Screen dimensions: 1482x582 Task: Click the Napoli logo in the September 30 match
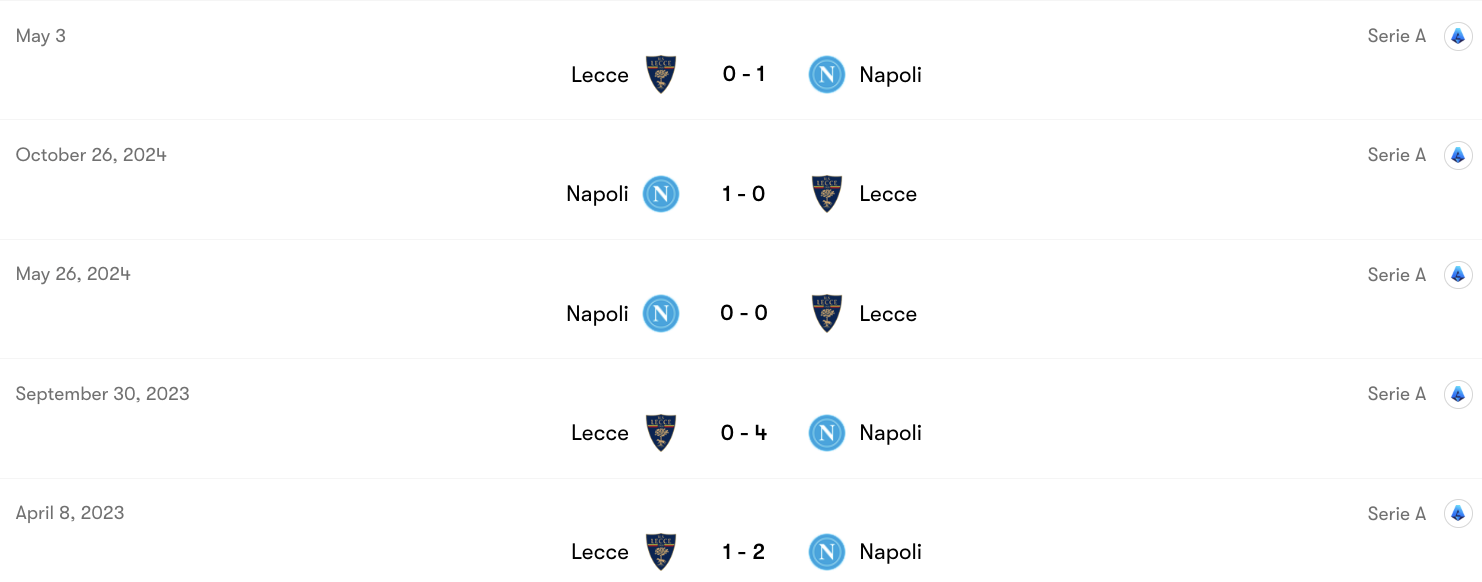826,432
